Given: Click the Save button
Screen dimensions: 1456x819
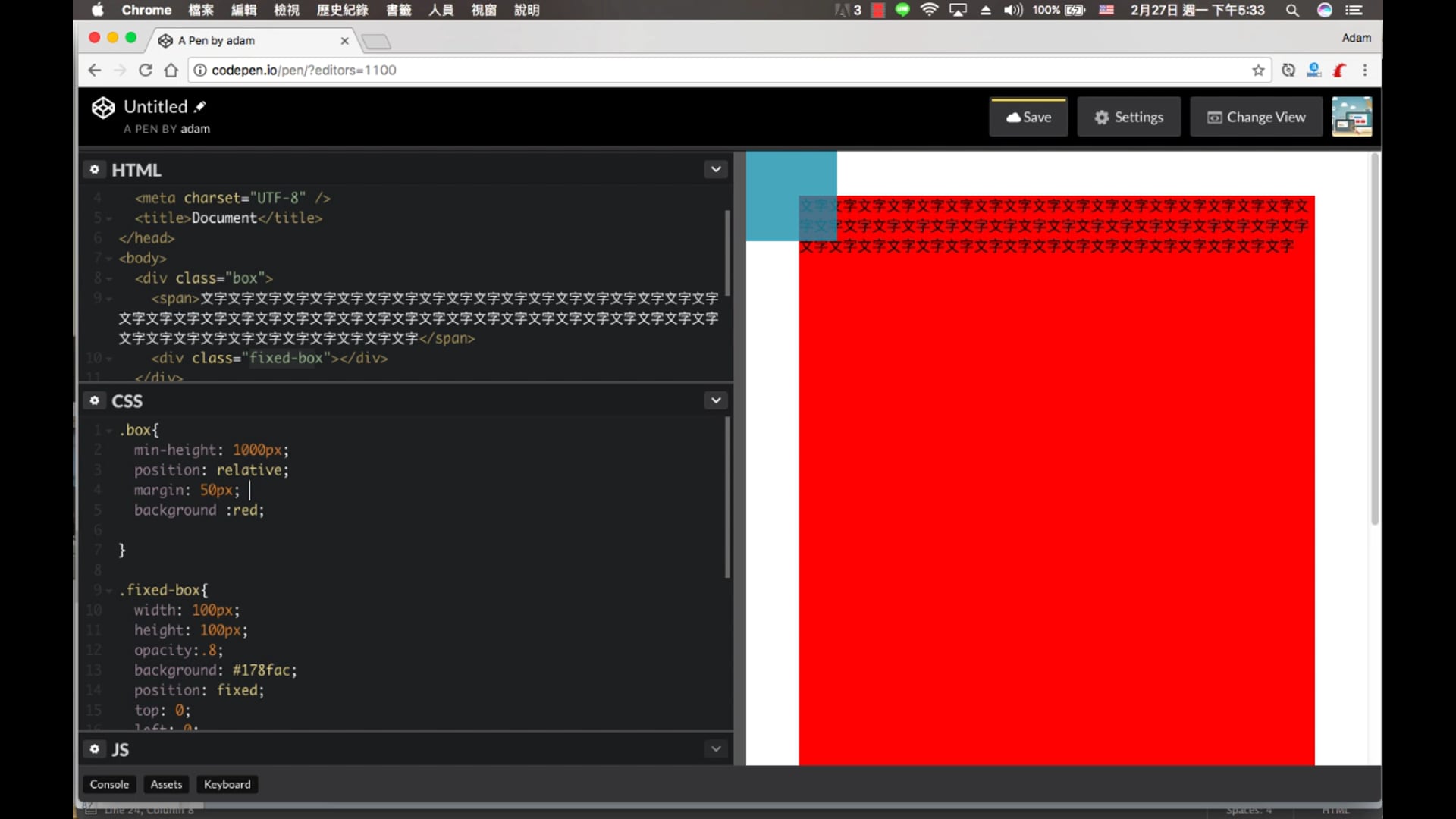Looking at the screenshot, I should click(1028, 117).
